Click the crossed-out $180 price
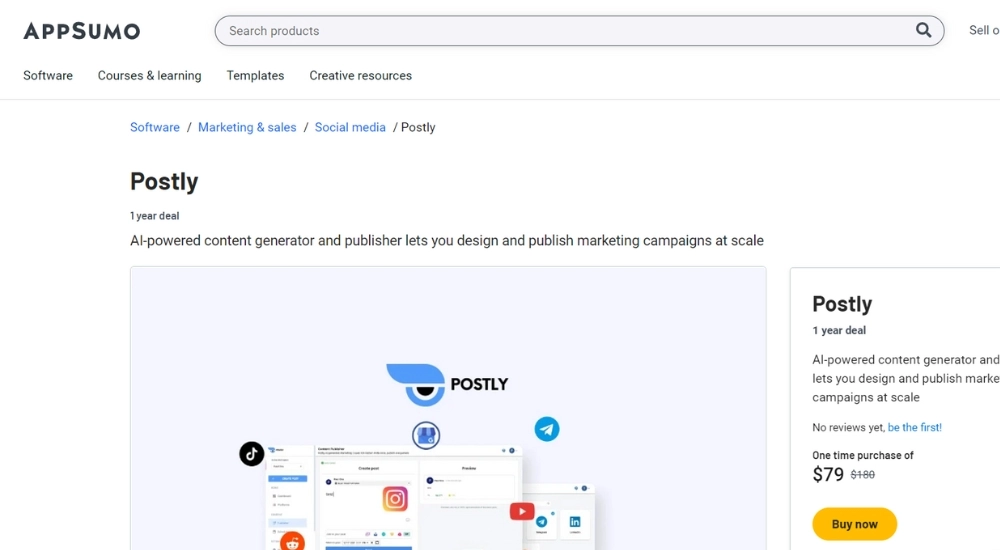The image size is (1000, 550). coord(863,475)
